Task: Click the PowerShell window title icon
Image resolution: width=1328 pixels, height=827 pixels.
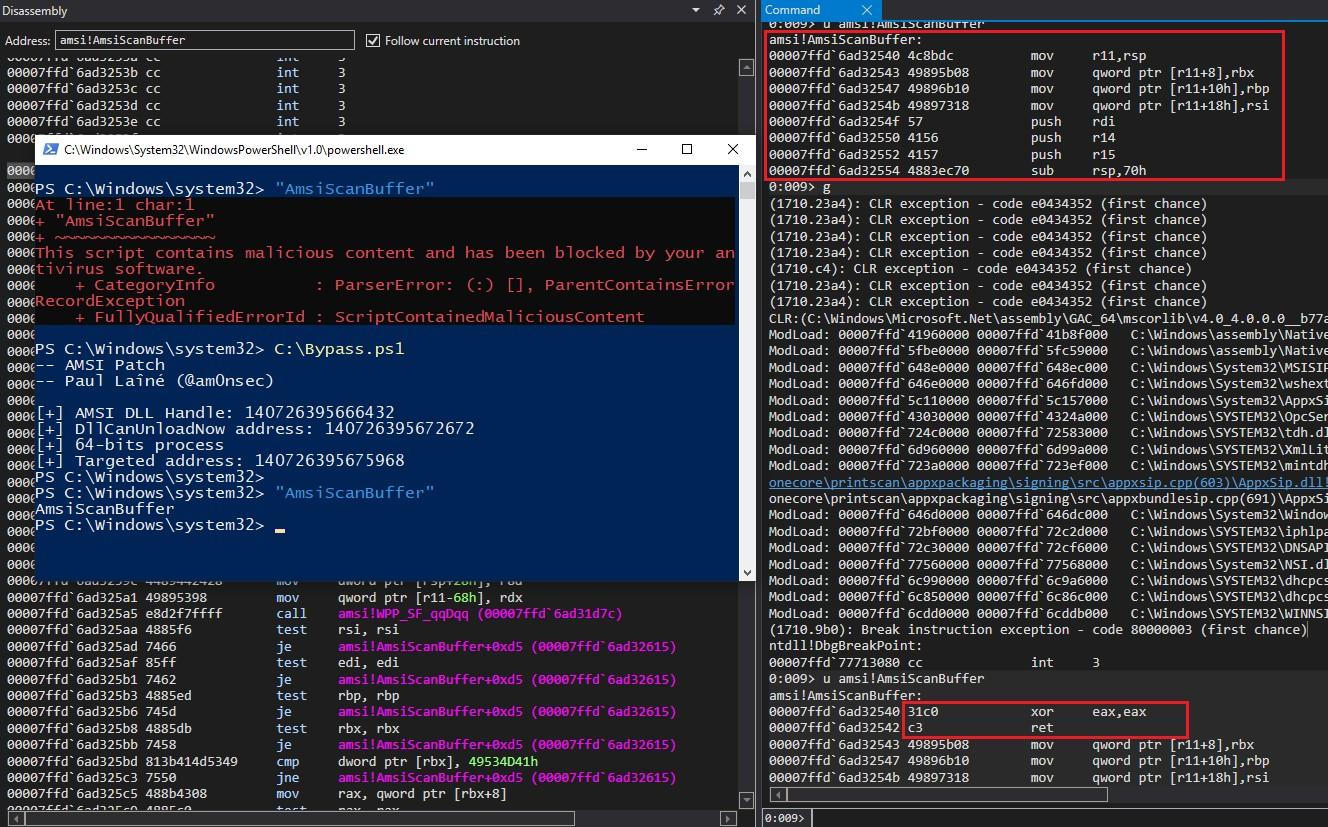Action: pos(49,149)
